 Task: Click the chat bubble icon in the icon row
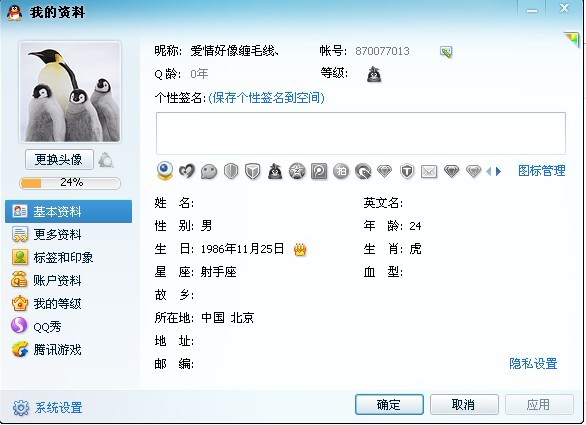pos(209,172)
